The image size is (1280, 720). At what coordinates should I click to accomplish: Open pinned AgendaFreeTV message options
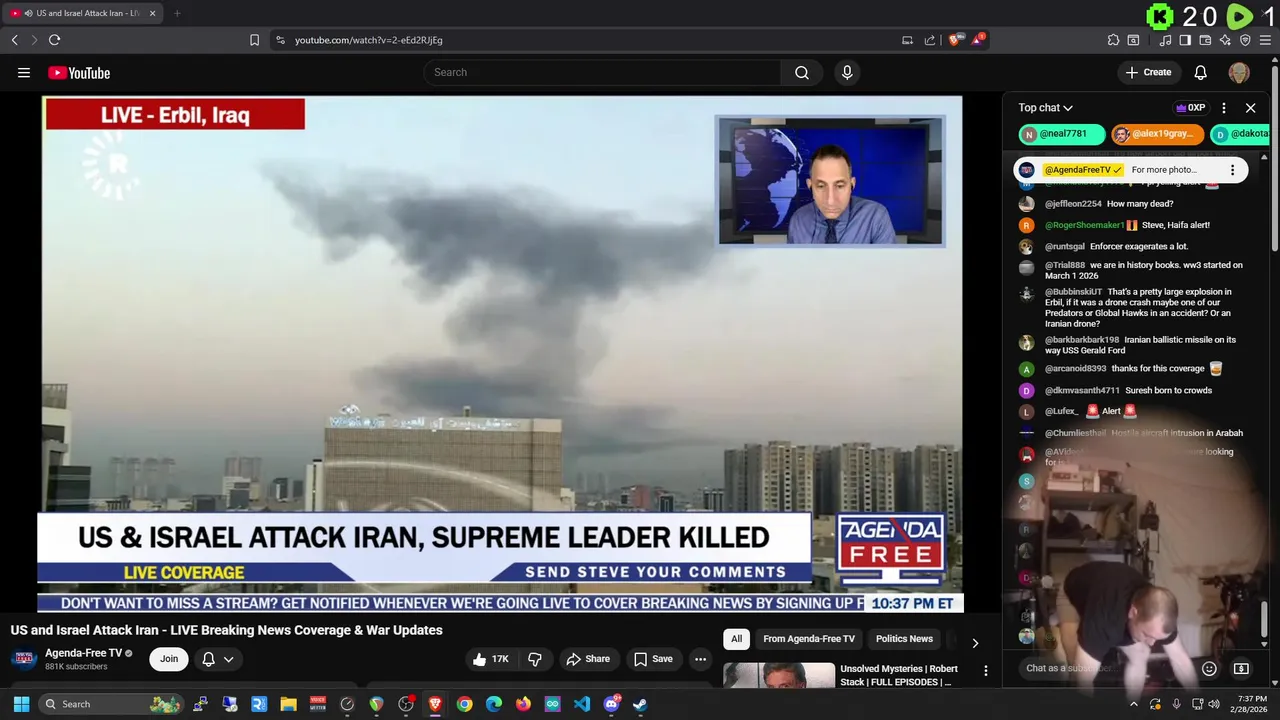tap(1232, 170)
